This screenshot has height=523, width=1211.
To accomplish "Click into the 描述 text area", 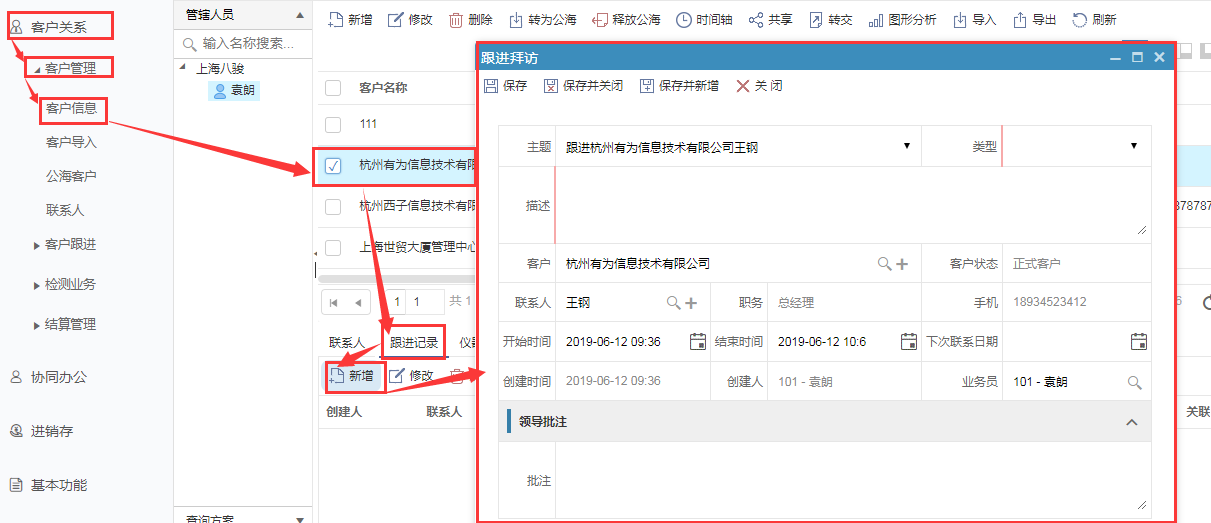I will [850, 204].
